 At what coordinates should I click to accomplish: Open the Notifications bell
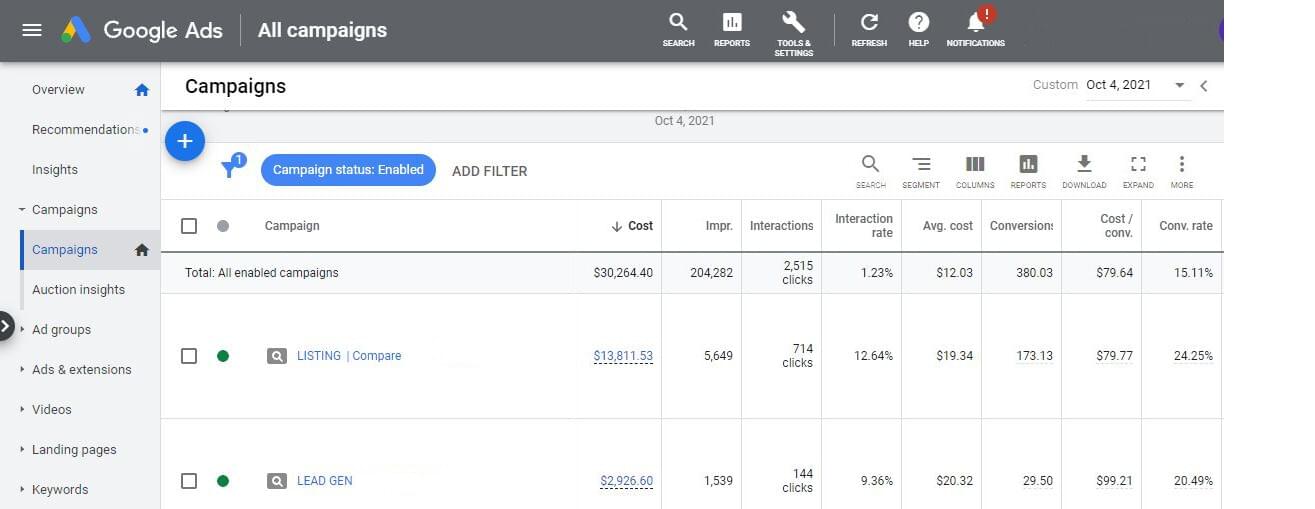[975, 24]
